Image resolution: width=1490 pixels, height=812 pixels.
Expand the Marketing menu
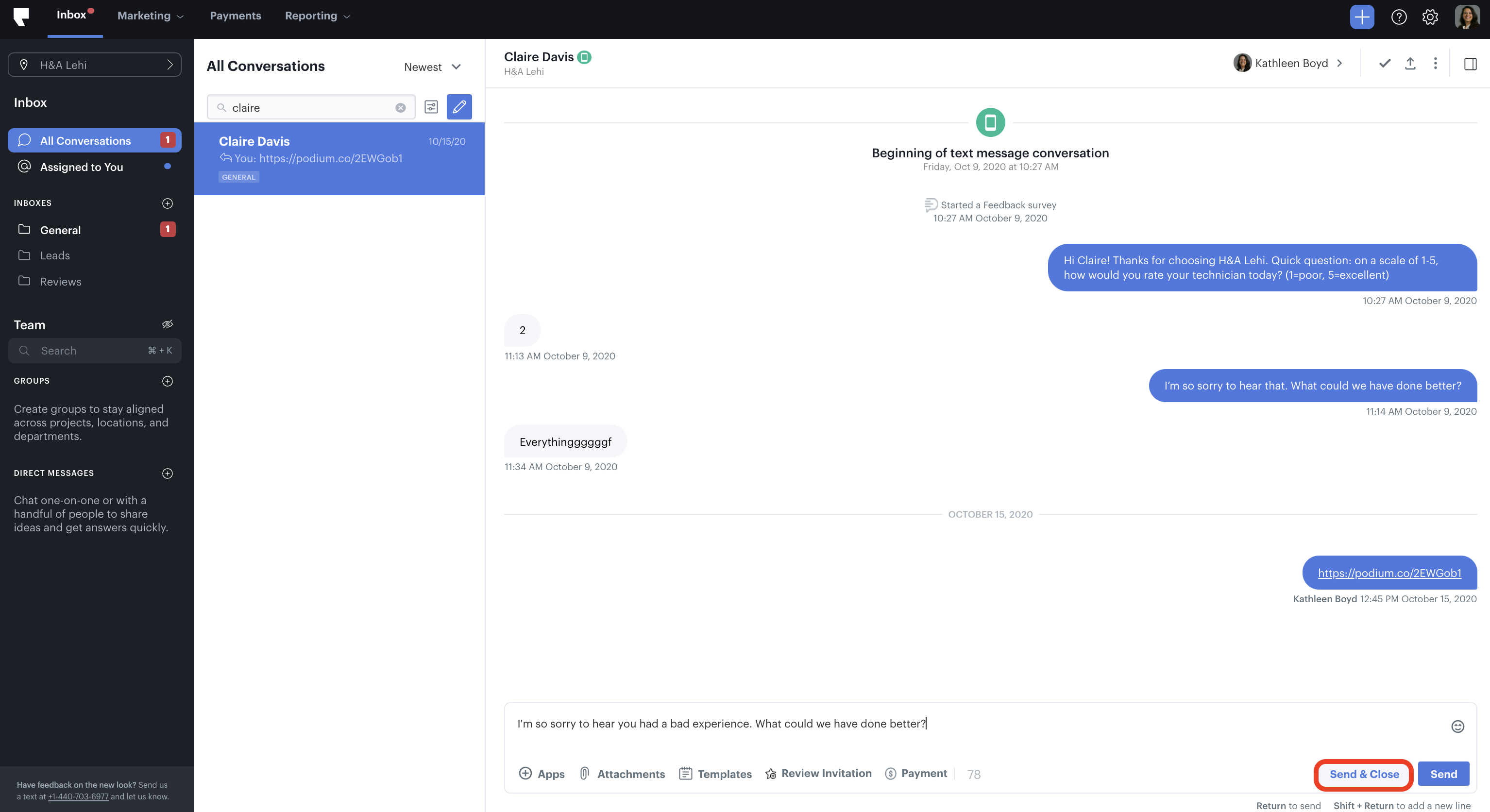151,16
